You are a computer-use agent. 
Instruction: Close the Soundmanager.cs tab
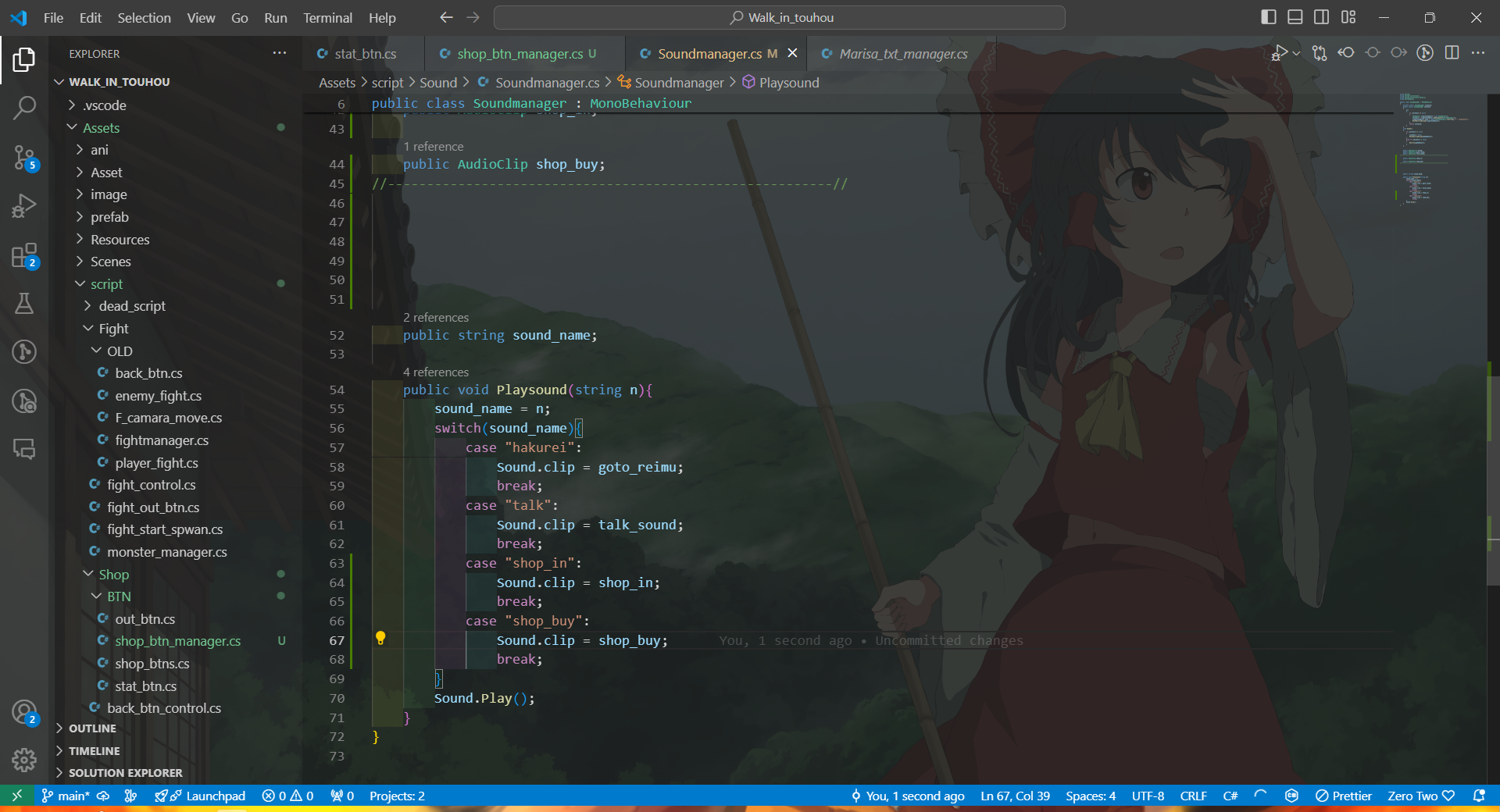pyautogui.click(x=793, y=53)
